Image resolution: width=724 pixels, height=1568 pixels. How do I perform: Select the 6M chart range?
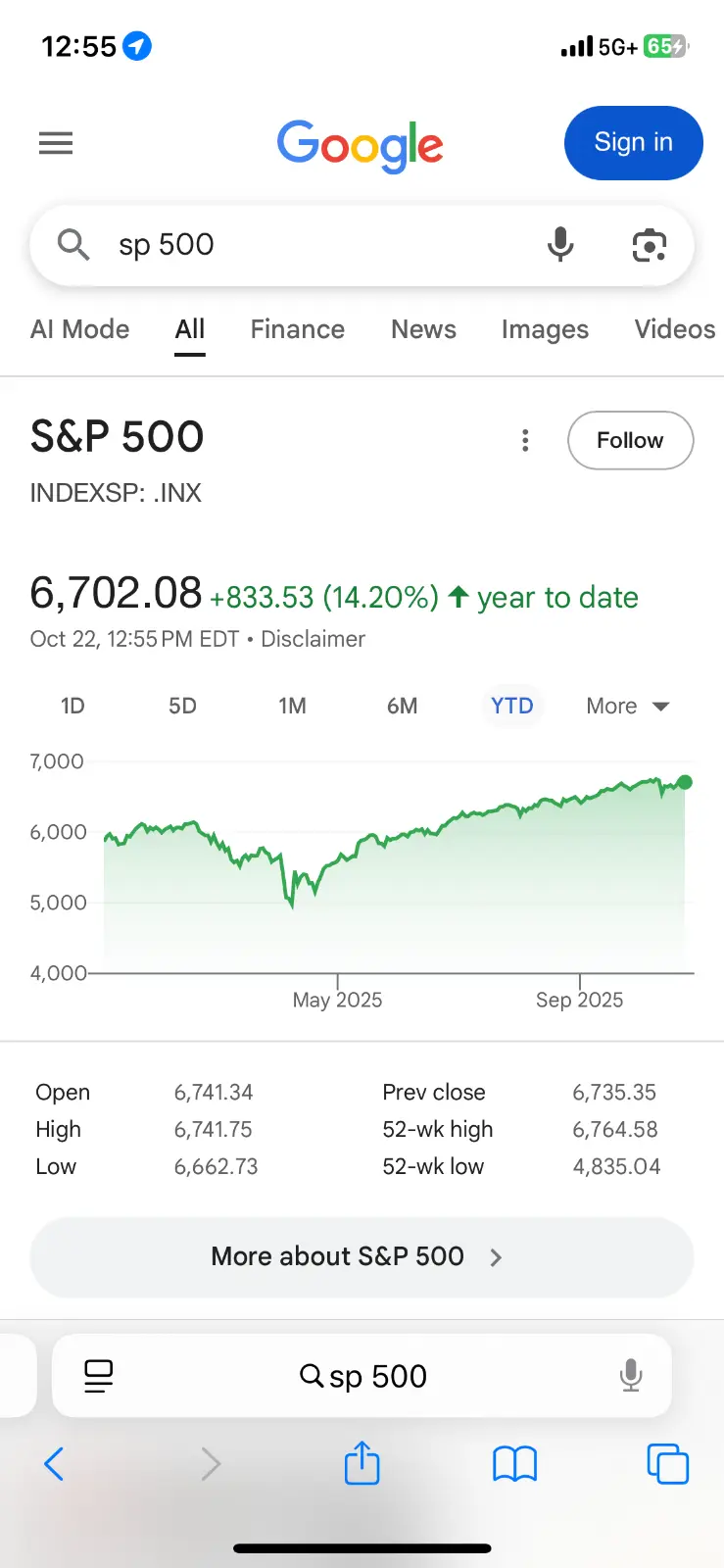point(402,706)
